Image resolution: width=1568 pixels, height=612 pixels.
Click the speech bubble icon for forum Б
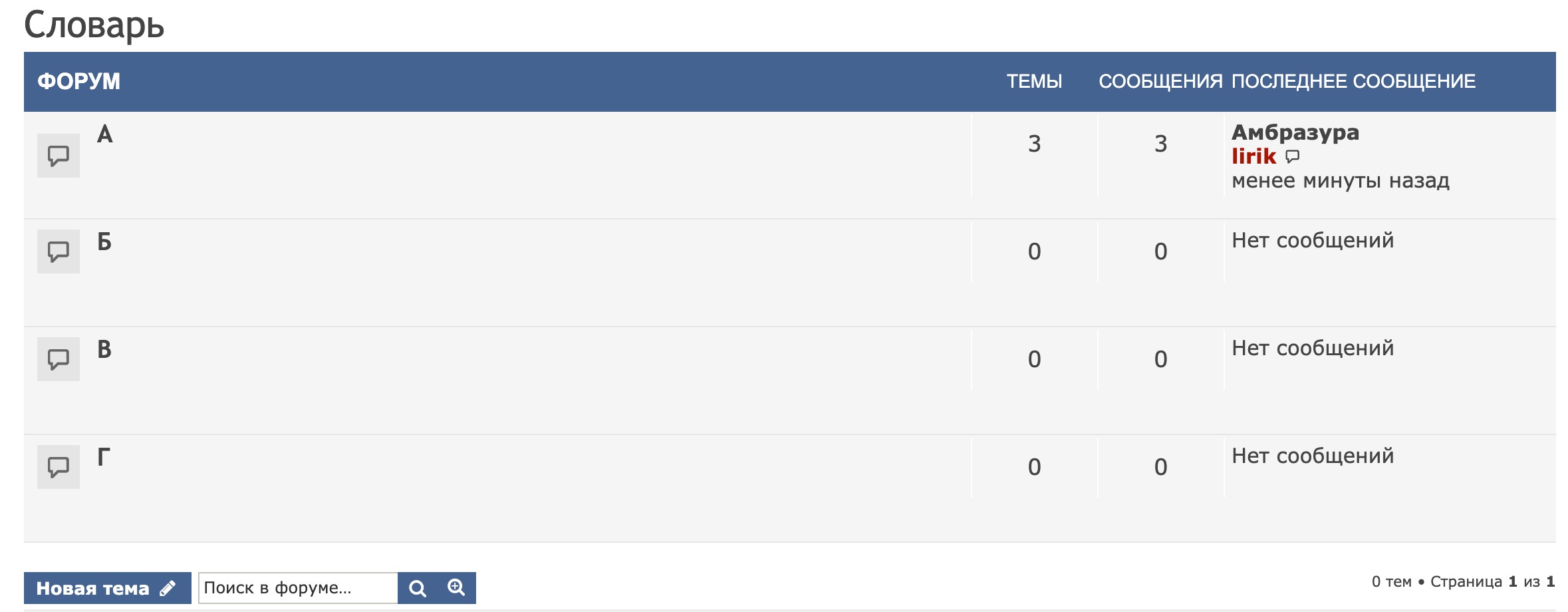[59, 251]
